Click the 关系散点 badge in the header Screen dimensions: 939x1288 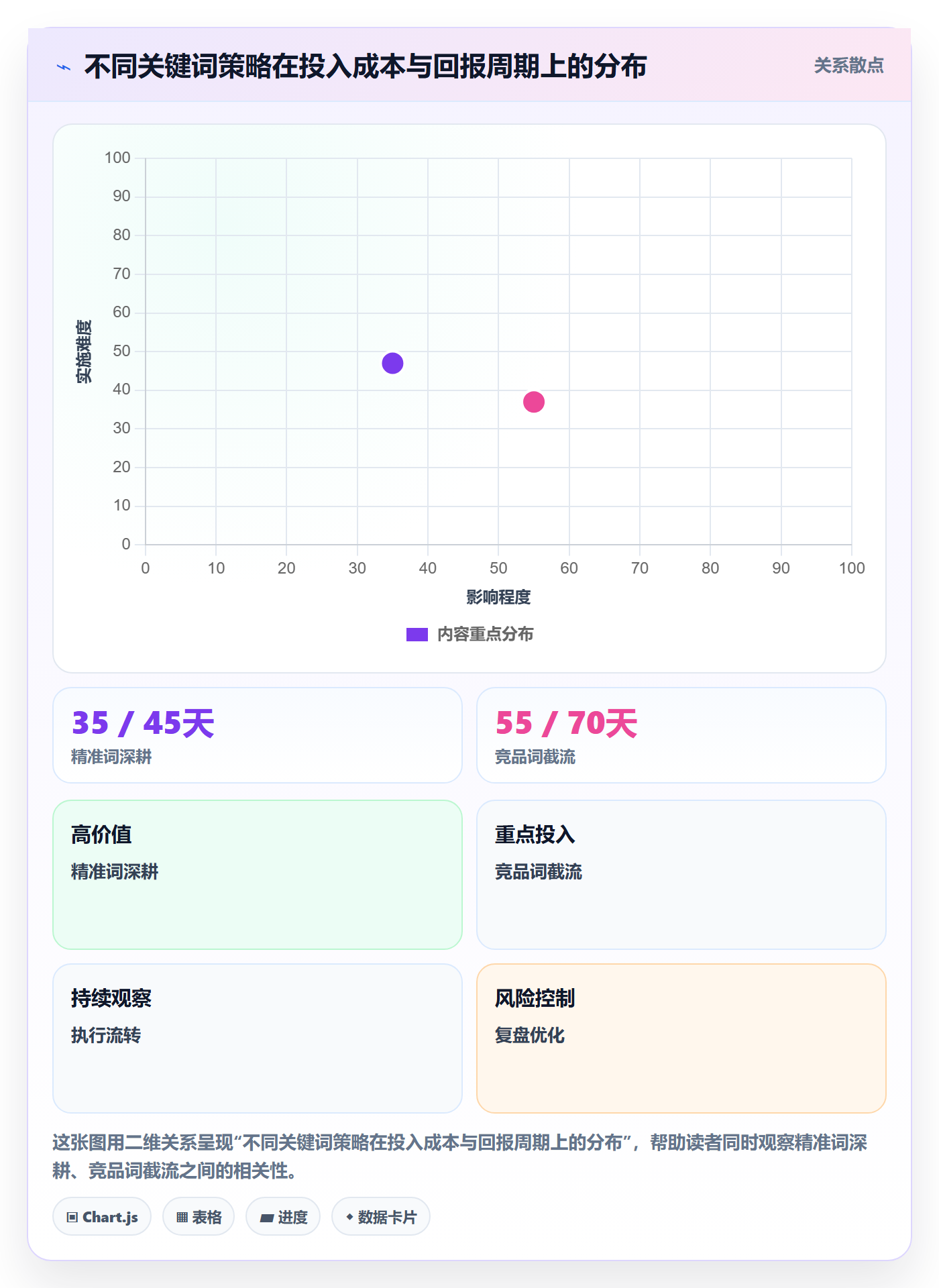848,66
